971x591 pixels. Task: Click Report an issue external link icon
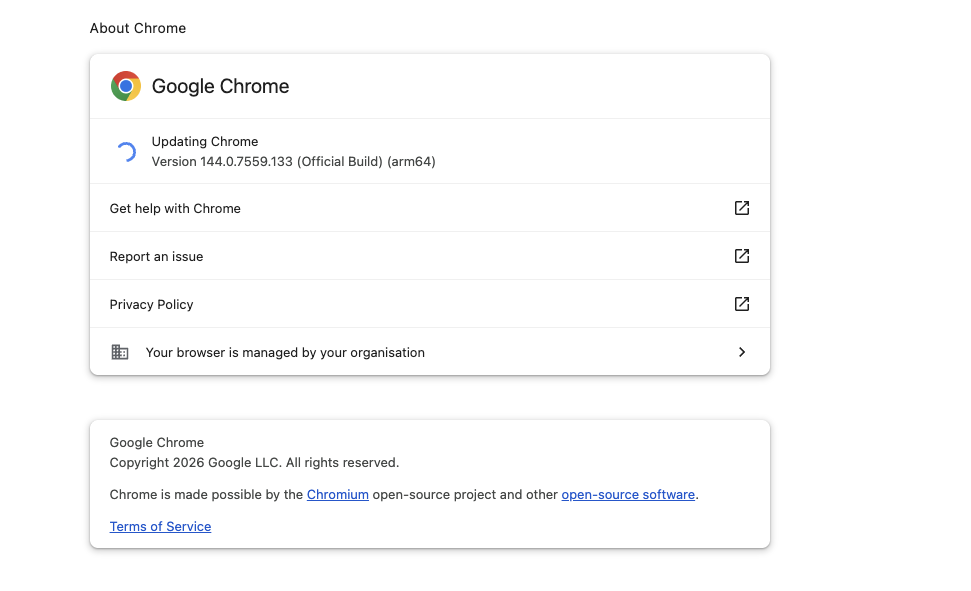742,256
